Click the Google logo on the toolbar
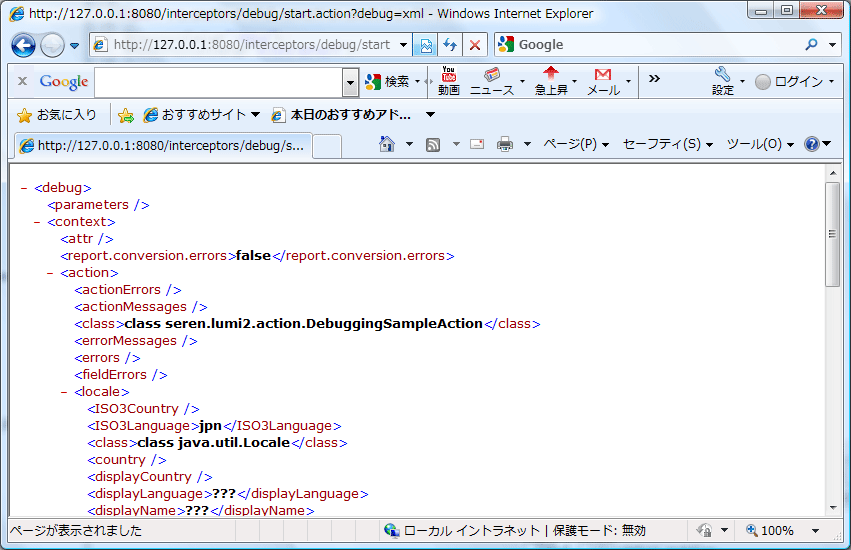The image size is (851, 550). pyautogui.click(x=63, y=81)
